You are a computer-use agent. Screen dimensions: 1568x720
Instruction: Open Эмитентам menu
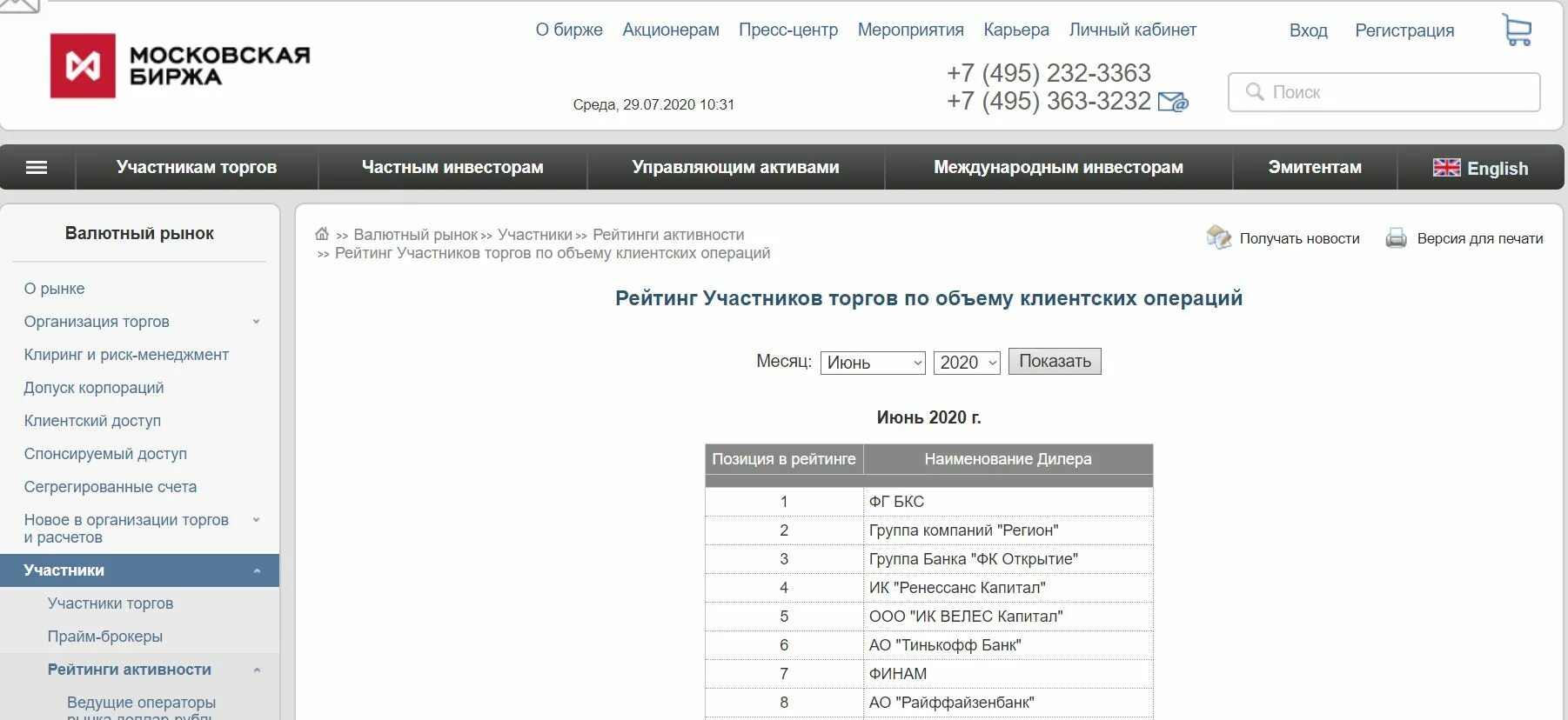pos(1315,167)
